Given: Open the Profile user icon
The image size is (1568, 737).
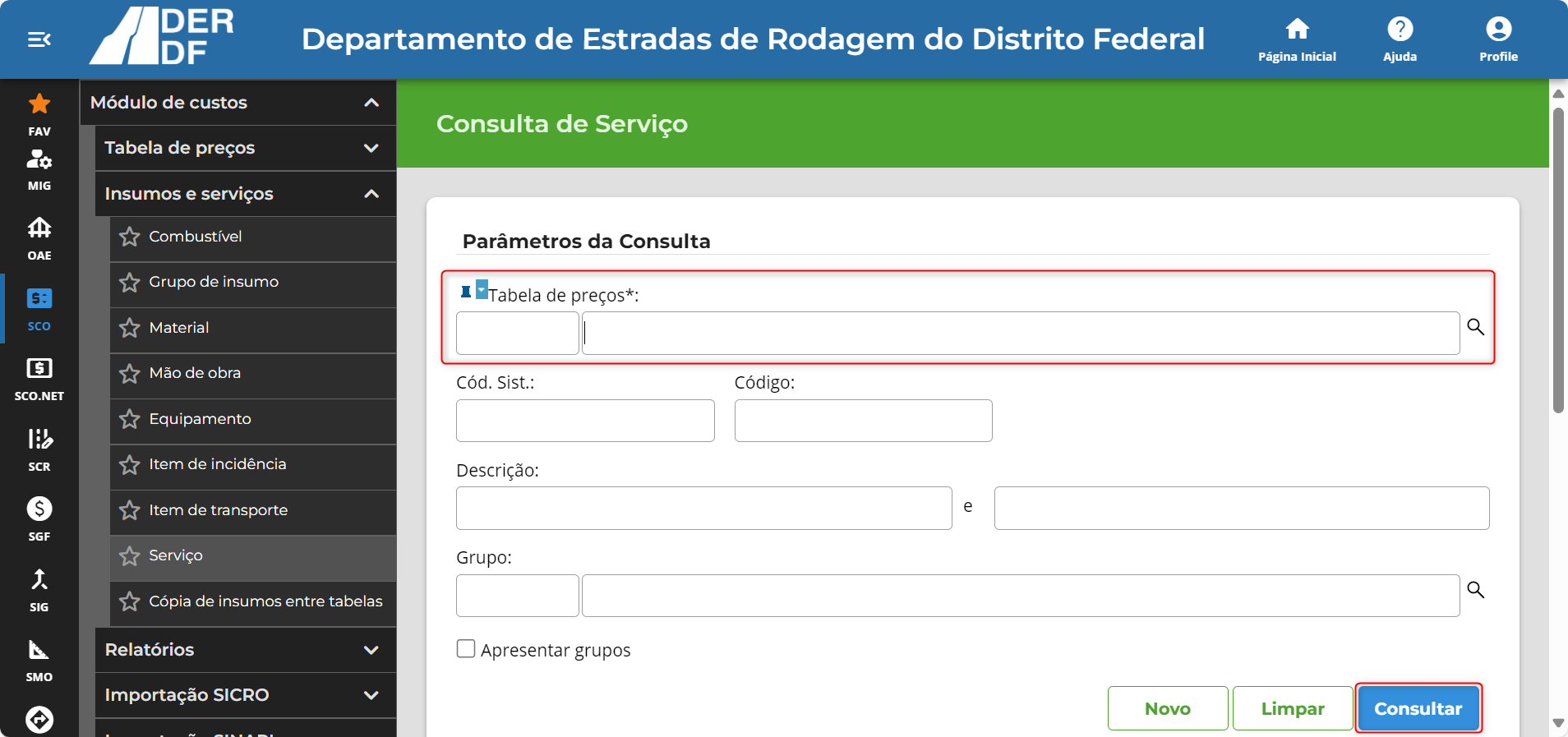Looking at the screenshot, I should [x=1498, y=29].
